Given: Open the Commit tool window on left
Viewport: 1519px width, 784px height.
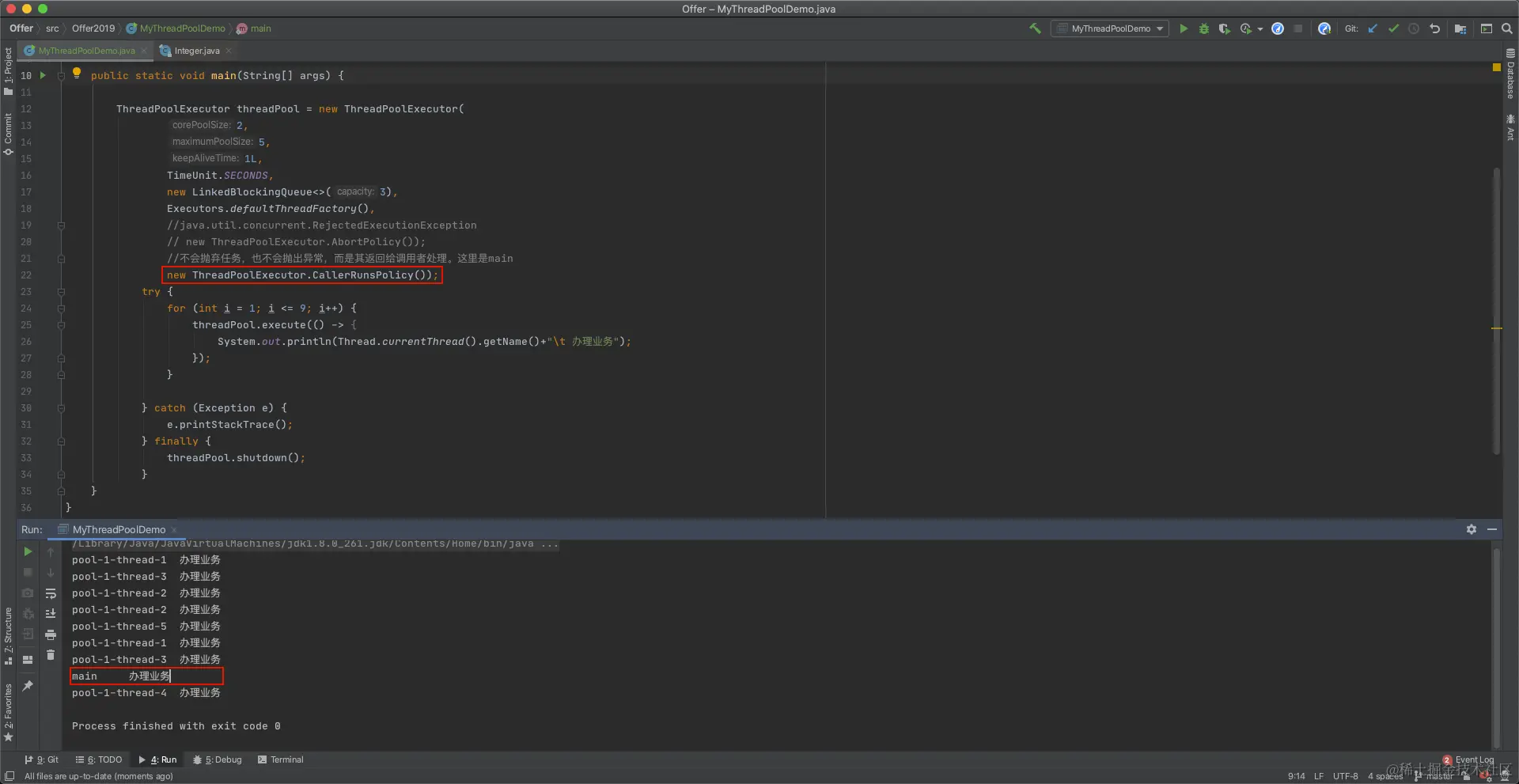Looking at the screenshot, I should tap(9, 134).
